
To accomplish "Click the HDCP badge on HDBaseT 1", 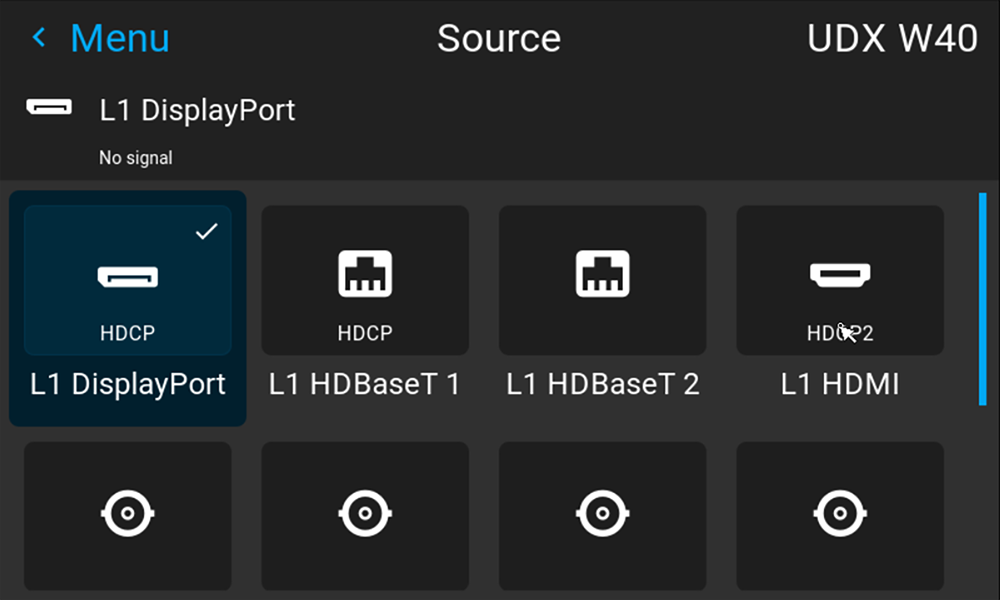I will [x=365, y=333].
